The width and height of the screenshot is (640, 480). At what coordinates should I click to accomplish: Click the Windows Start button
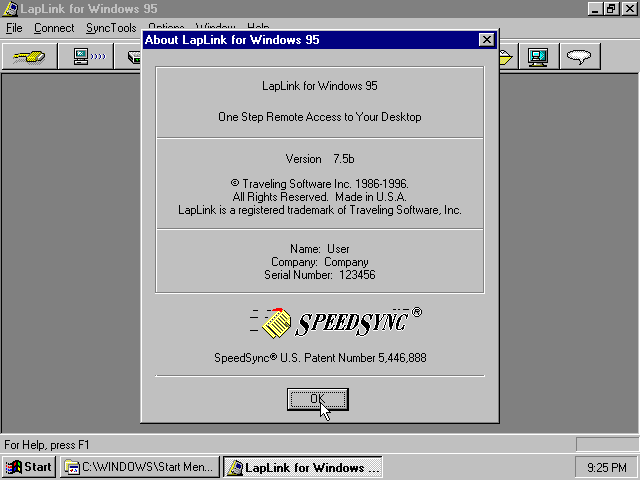coord(29,467)
